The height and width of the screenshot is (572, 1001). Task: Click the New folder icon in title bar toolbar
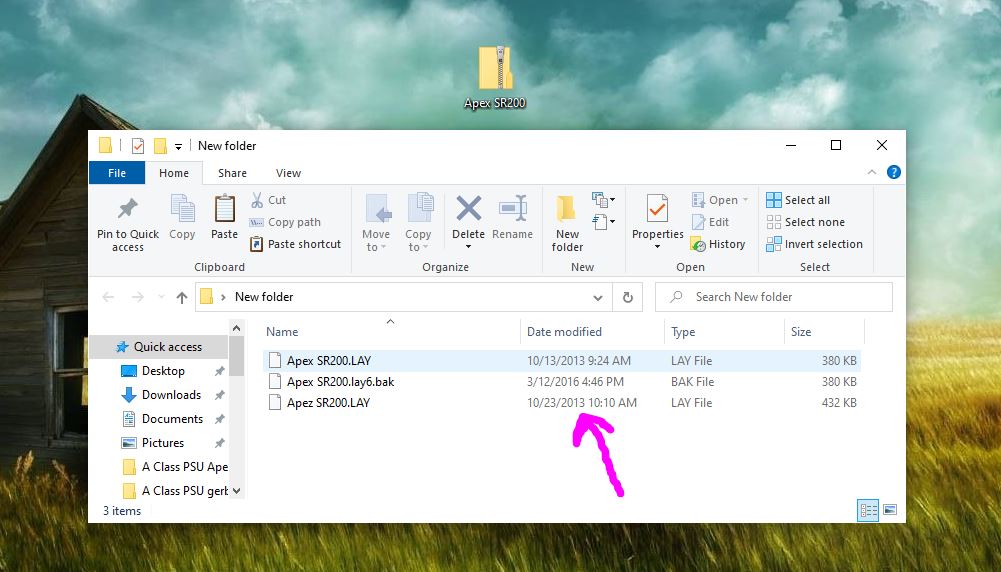point(160,146)
